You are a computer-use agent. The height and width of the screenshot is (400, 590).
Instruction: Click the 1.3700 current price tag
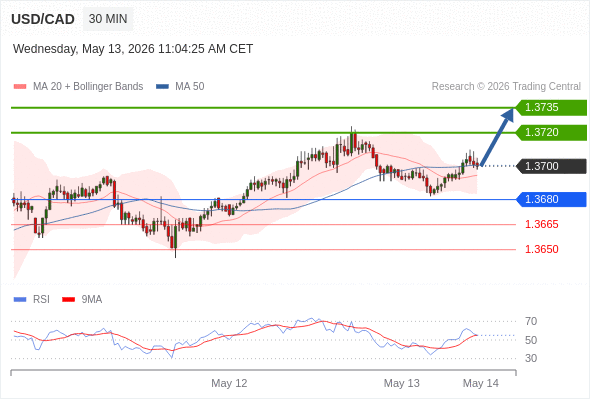coord(551,166)
